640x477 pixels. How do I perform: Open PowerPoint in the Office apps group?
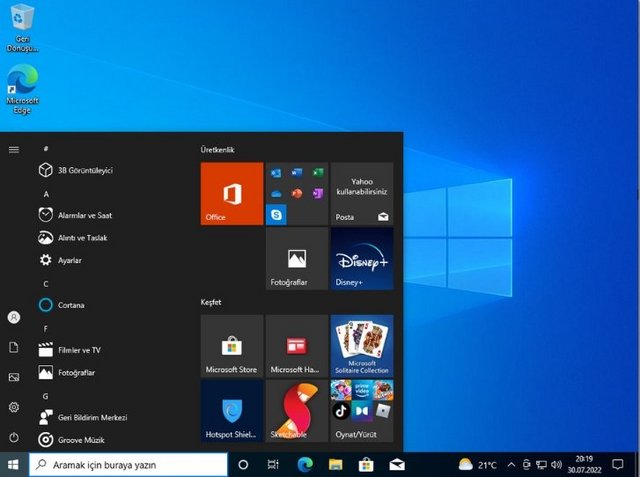(x=297, y=193)
